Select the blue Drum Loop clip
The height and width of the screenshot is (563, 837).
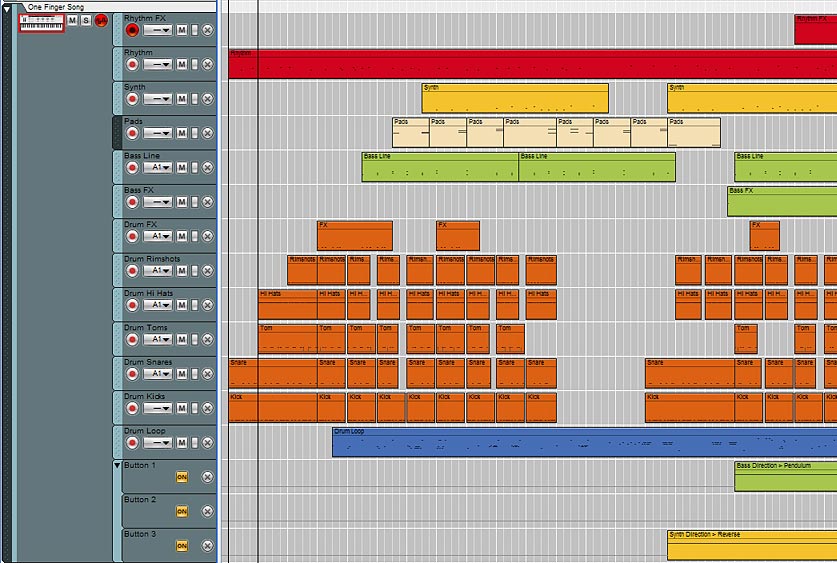click(x=585, y=442)
